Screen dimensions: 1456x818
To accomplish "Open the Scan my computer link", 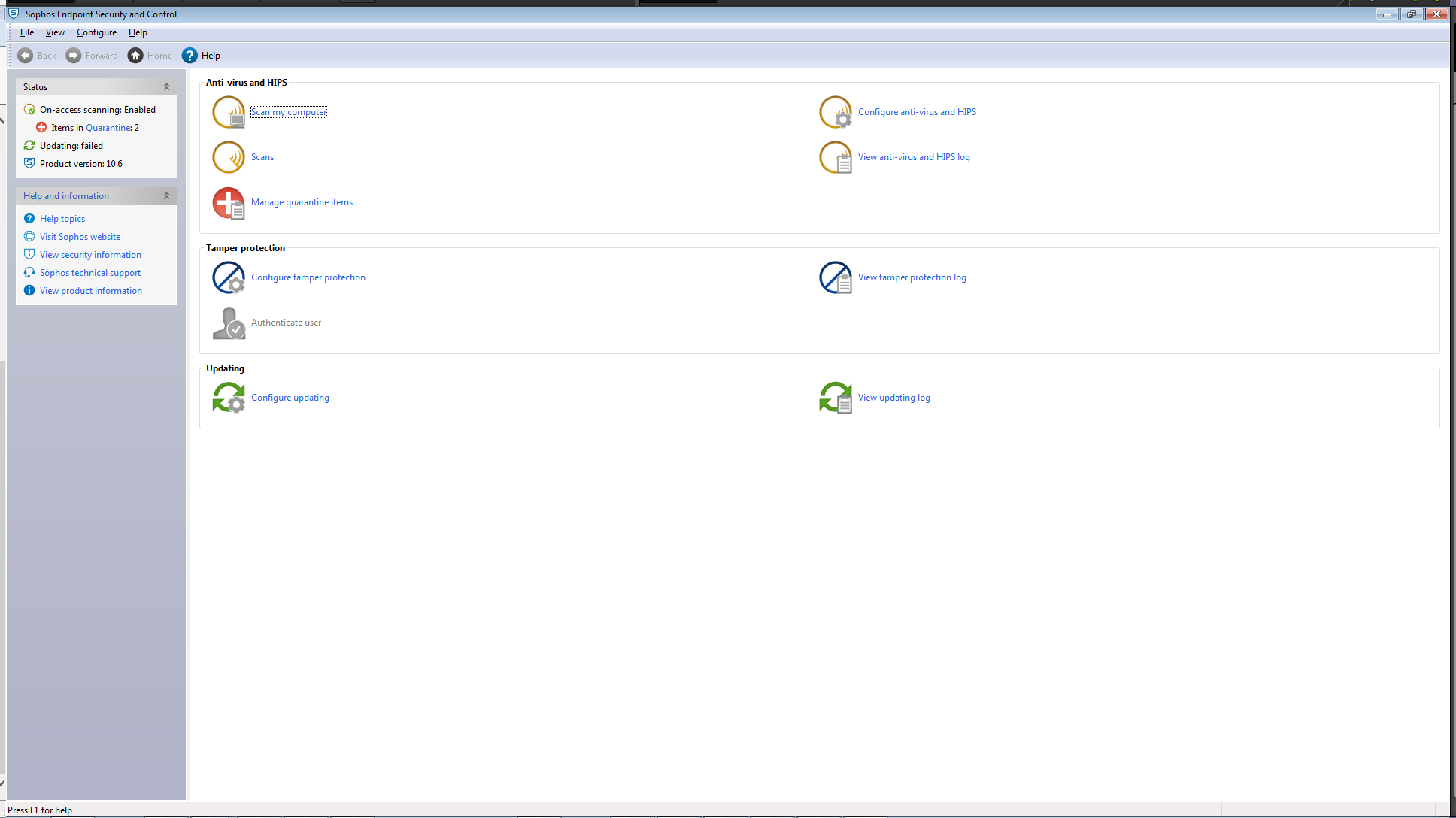I will coord(289,112).
